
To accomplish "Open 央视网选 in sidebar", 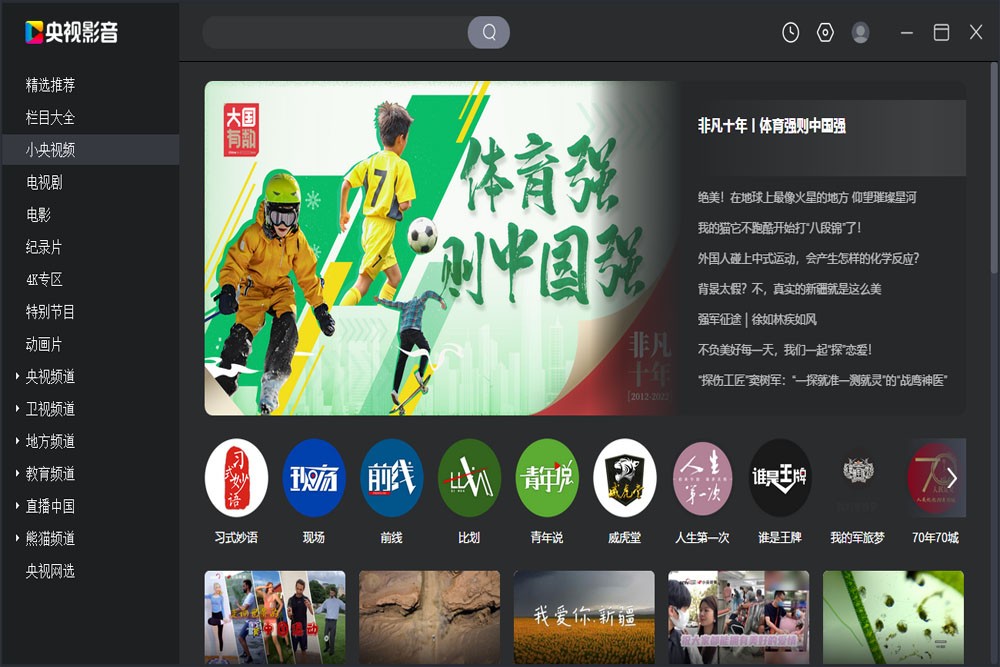I will 50,571.
